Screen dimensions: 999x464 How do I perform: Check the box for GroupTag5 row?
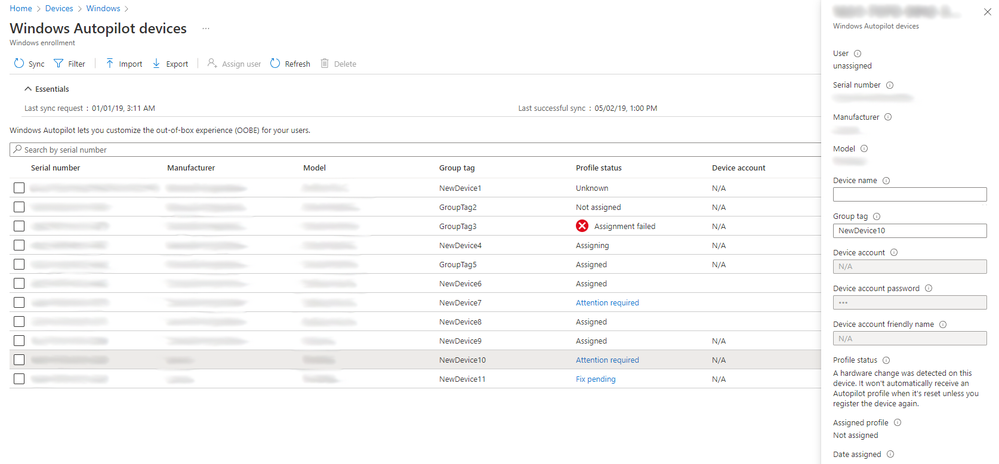coord(19,265)
